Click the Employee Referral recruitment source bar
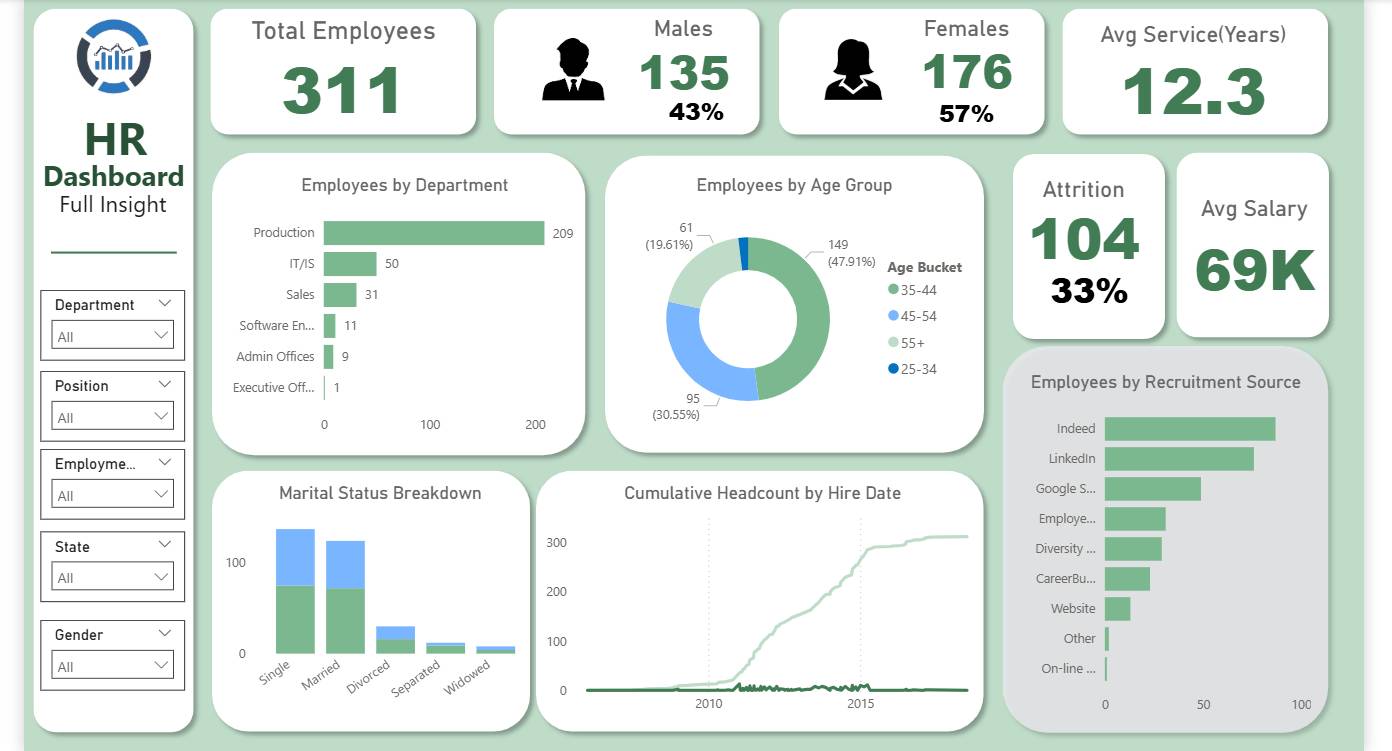The height and width of the screenshot is (751, 1392). pos(1135,519)
